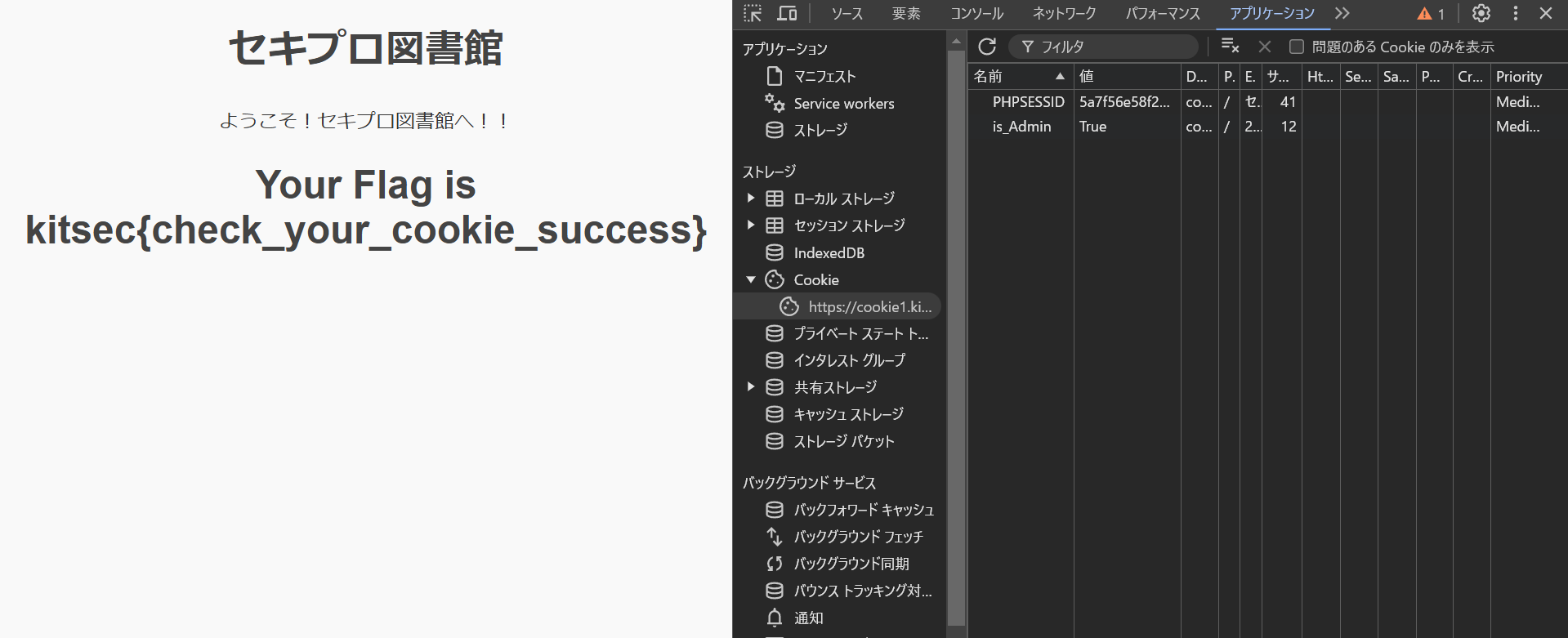
Task: Click the Priority column header
Action: tap(1528, 76)
